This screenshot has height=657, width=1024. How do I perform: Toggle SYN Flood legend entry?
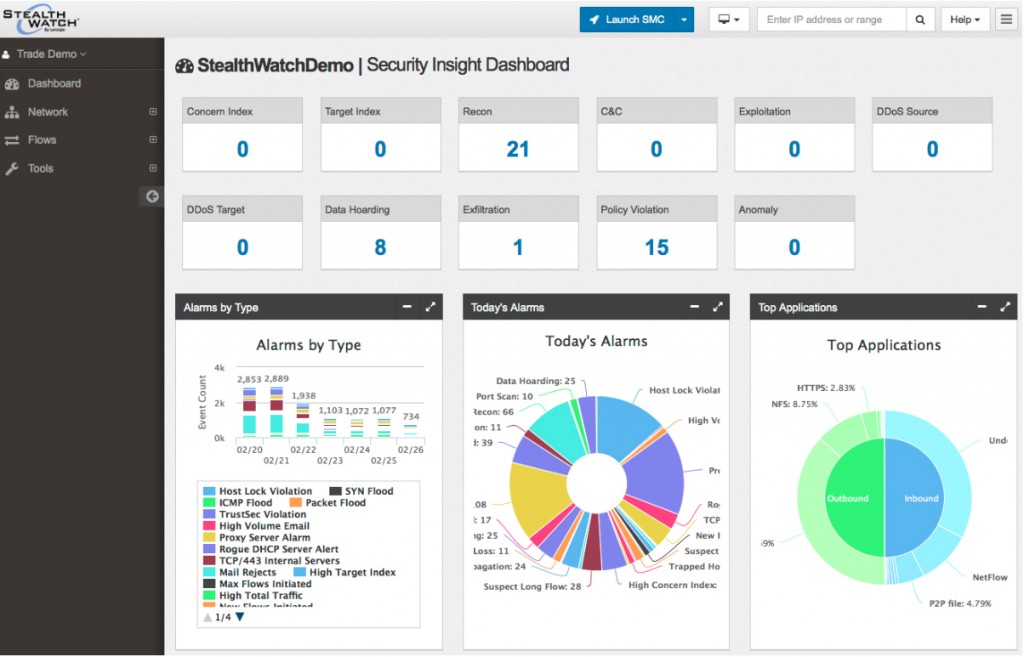[x=361, y=491]
